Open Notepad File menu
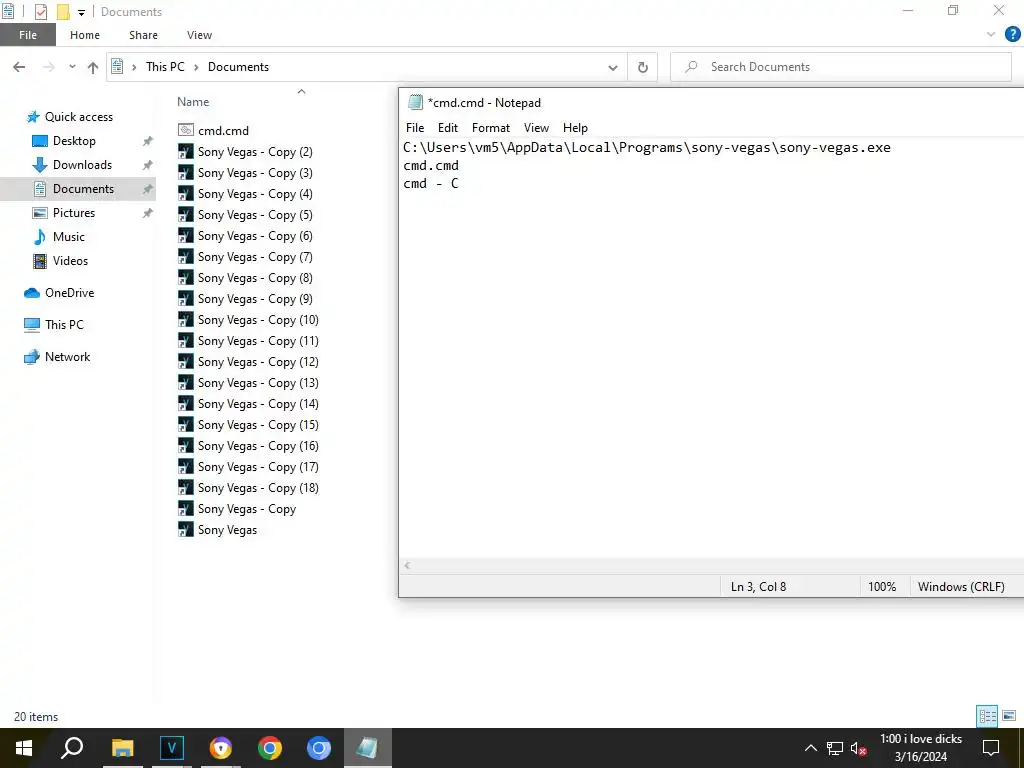Image resolution: width=1024 pixels, height=768 pixels. pos(415,128)
